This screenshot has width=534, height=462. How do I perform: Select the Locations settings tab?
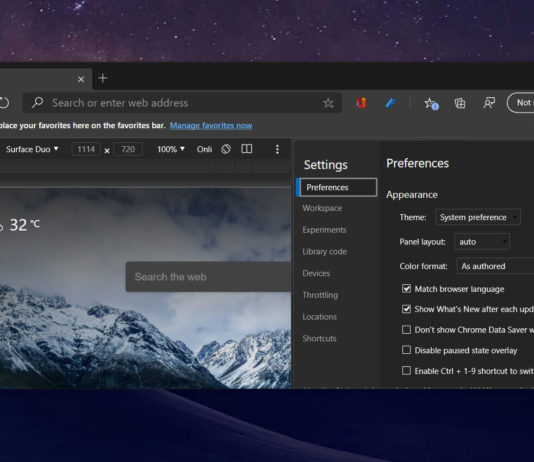(x=319, y=317)
